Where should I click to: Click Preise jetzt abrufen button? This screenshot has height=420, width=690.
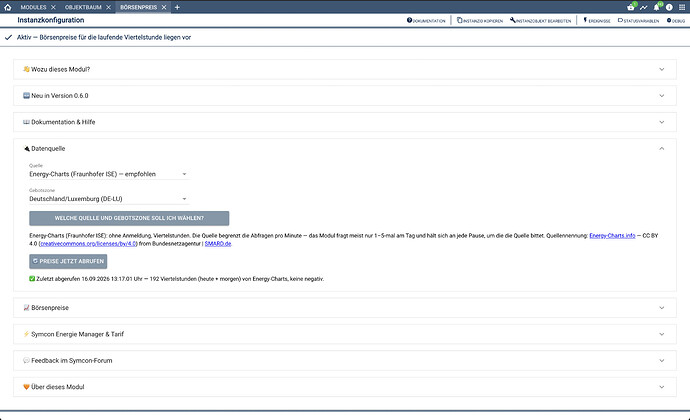pos(68,261)
